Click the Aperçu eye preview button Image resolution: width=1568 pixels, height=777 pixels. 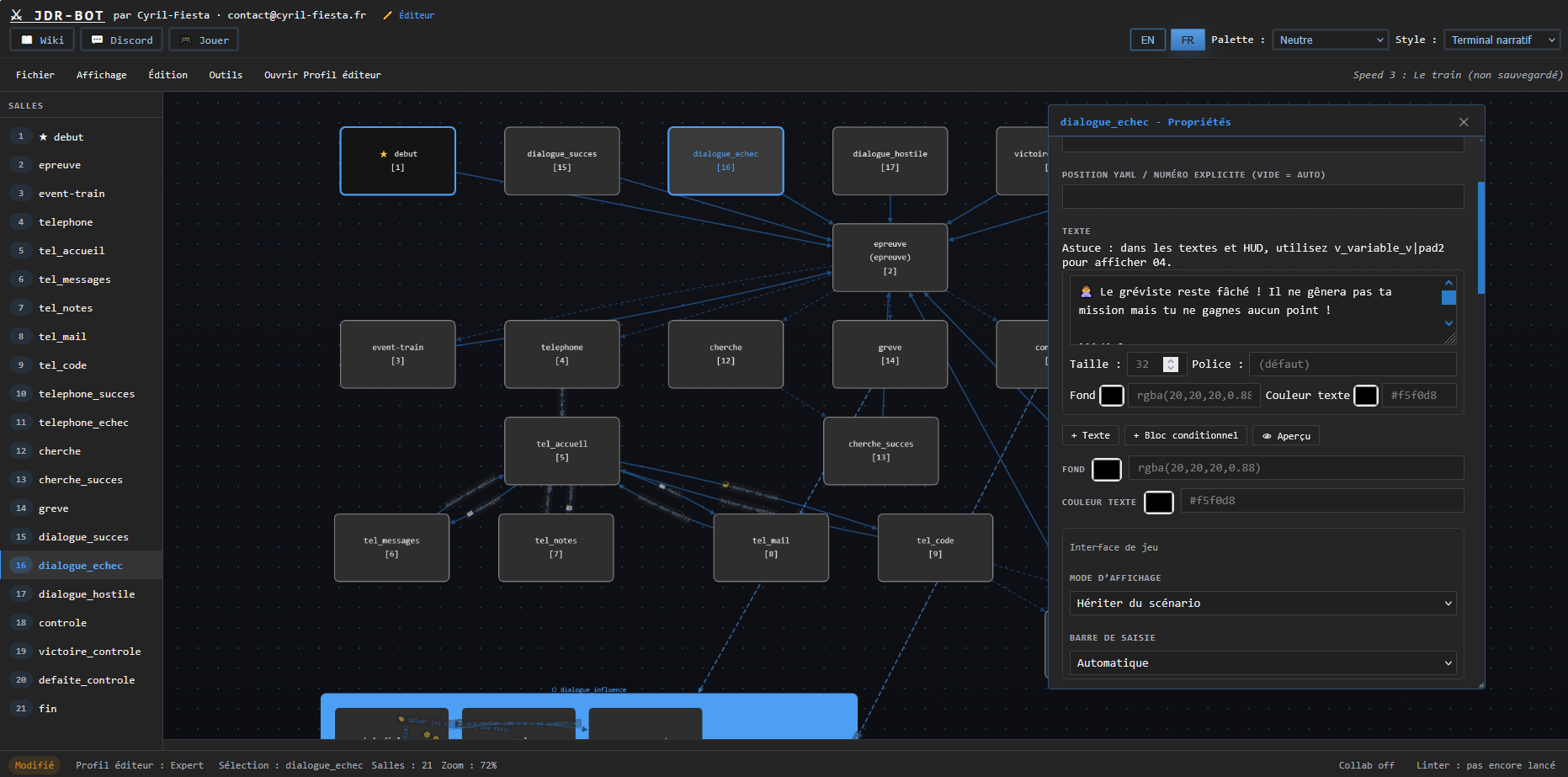1286,435
